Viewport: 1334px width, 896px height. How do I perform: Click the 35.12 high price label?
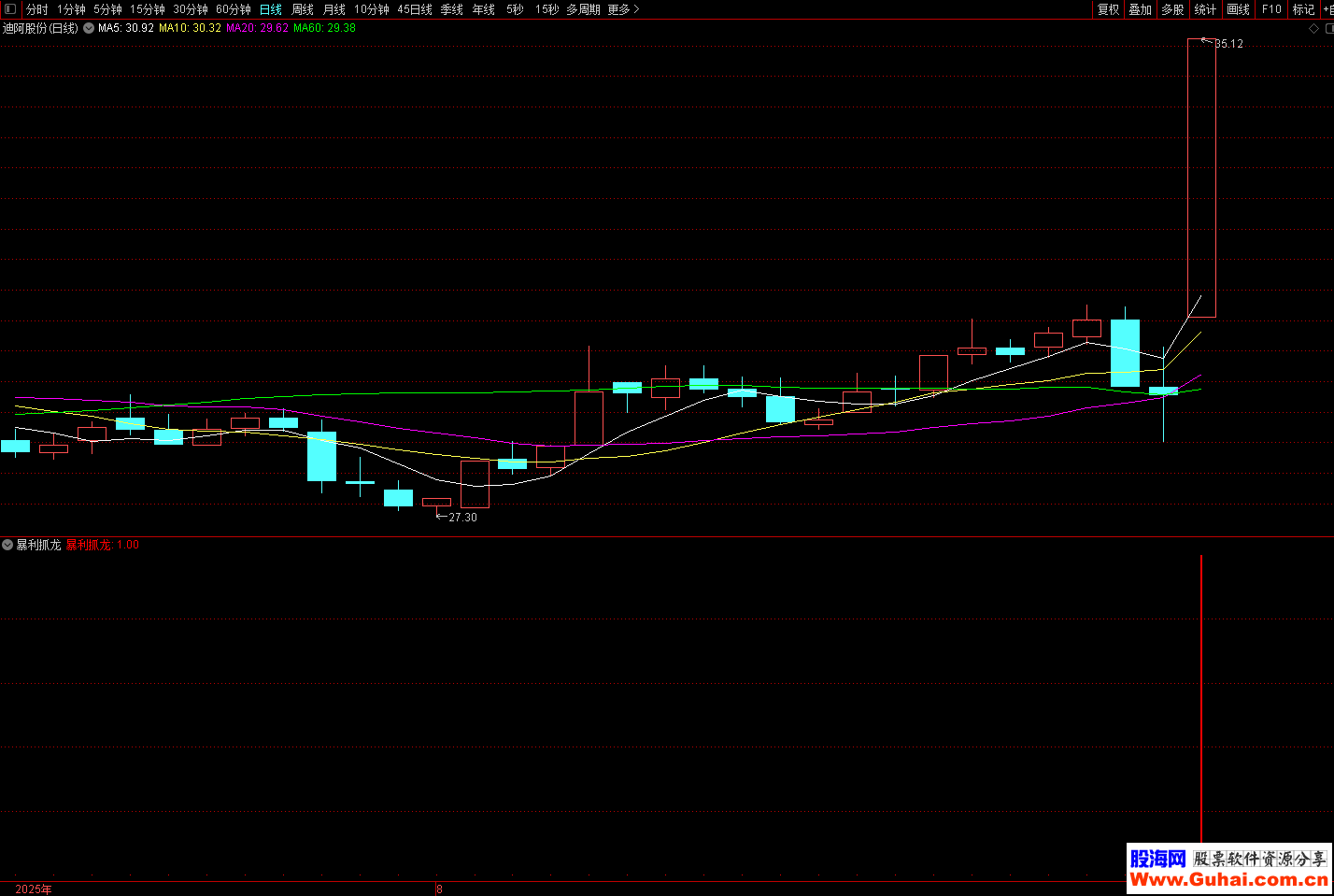(1229, 44)
